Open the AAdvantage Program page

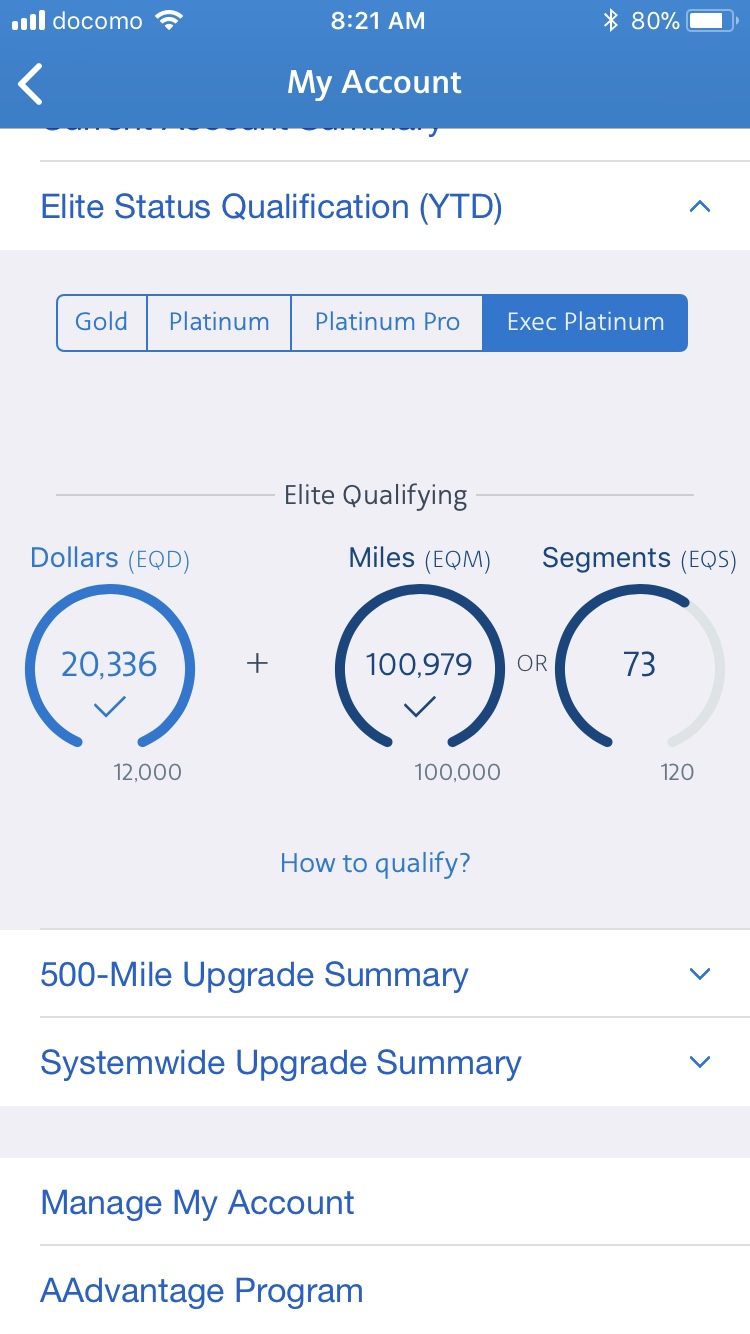click(x=201, y=1290)
